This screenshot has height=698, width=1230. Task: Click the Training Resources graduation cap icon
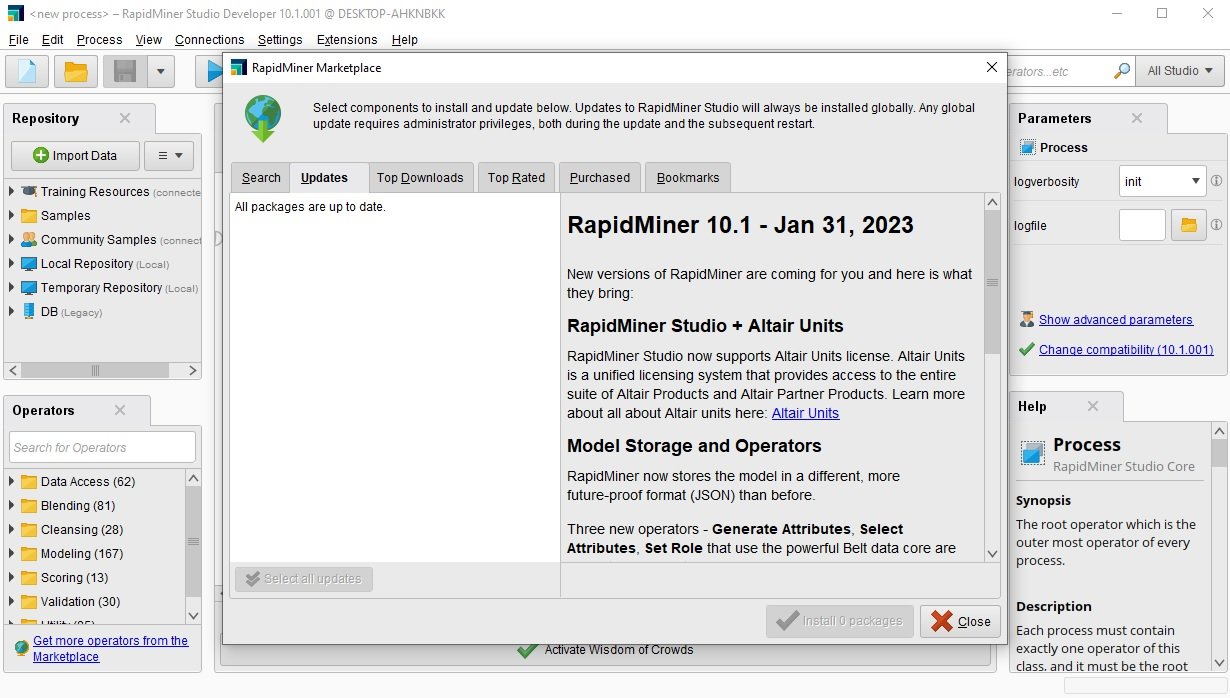coord(28,191)
